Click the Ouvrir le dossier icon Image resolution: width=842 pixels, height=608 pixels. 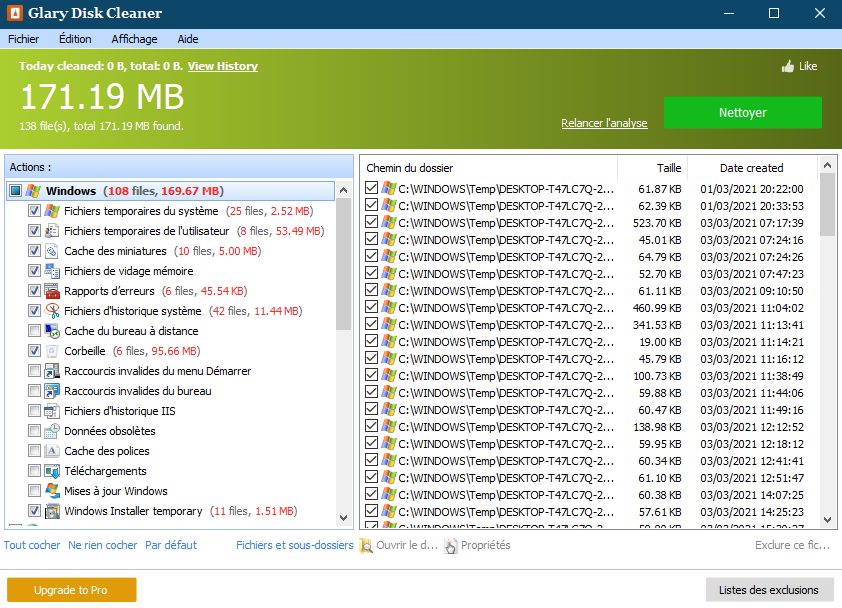click(x=366, y=546)
